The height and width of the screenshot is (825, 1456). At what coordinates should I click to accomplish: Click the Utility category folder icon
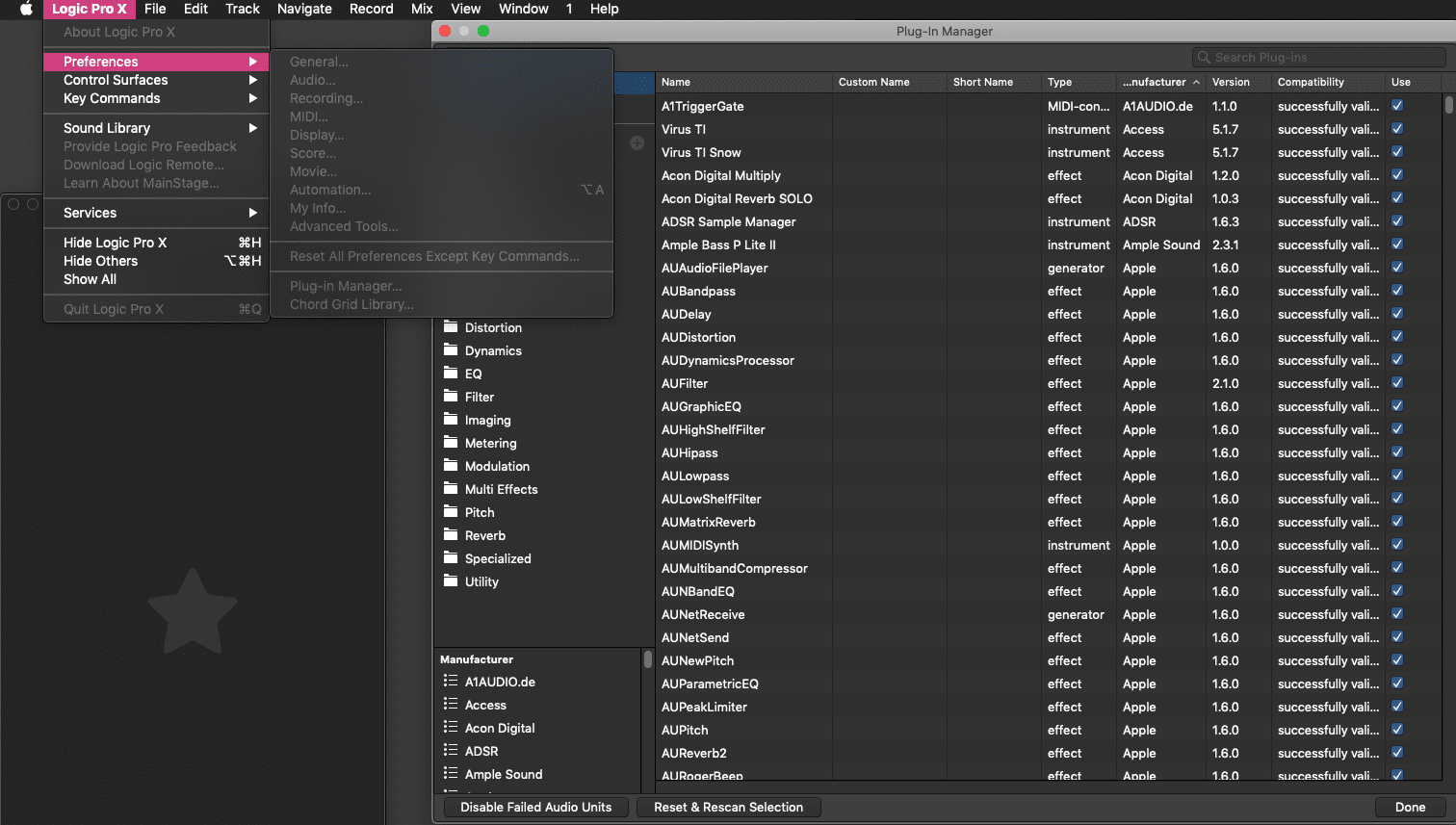tap(451, 581)
